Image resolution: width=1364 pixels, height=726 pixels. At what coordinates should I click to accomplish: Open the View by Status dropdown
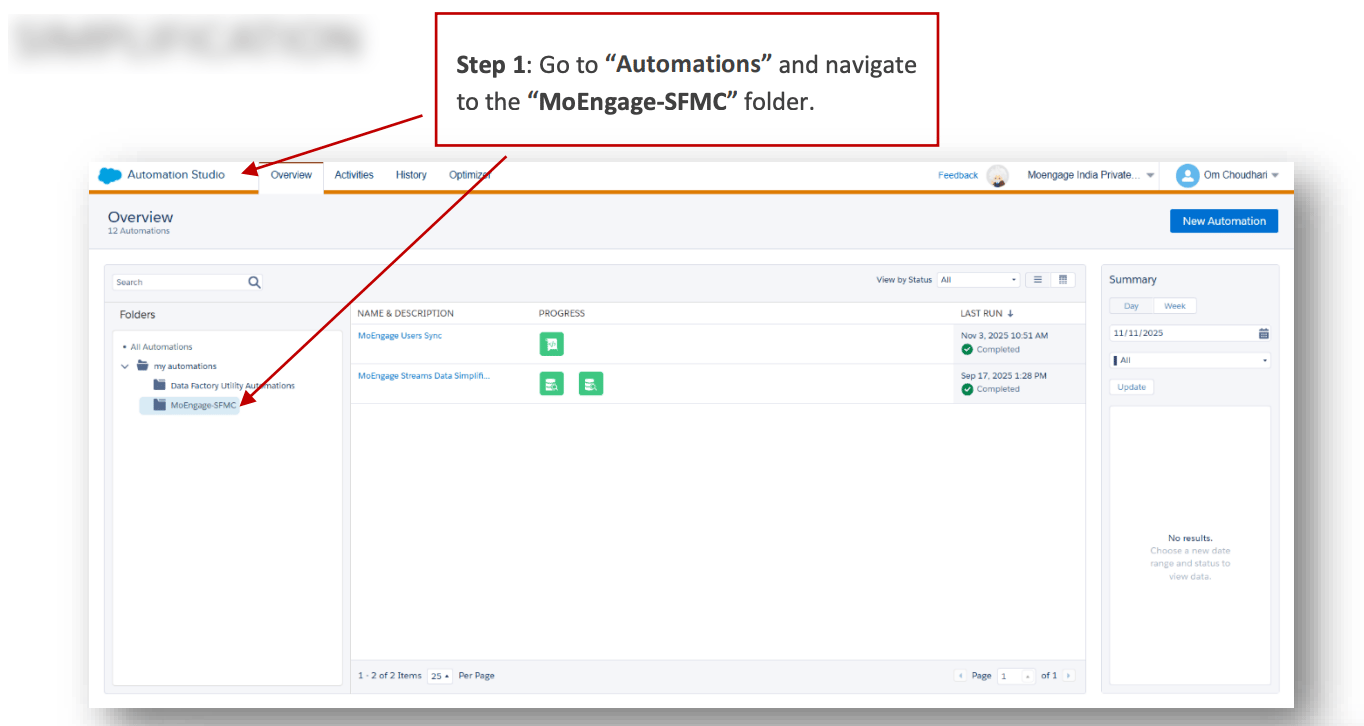tap(978, 280)
